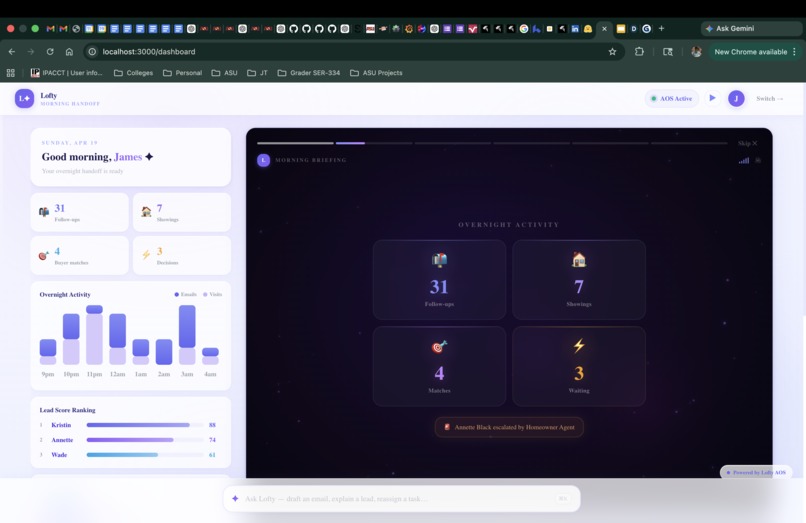Open the IPACCT User info bookmark

click(66, 73)
